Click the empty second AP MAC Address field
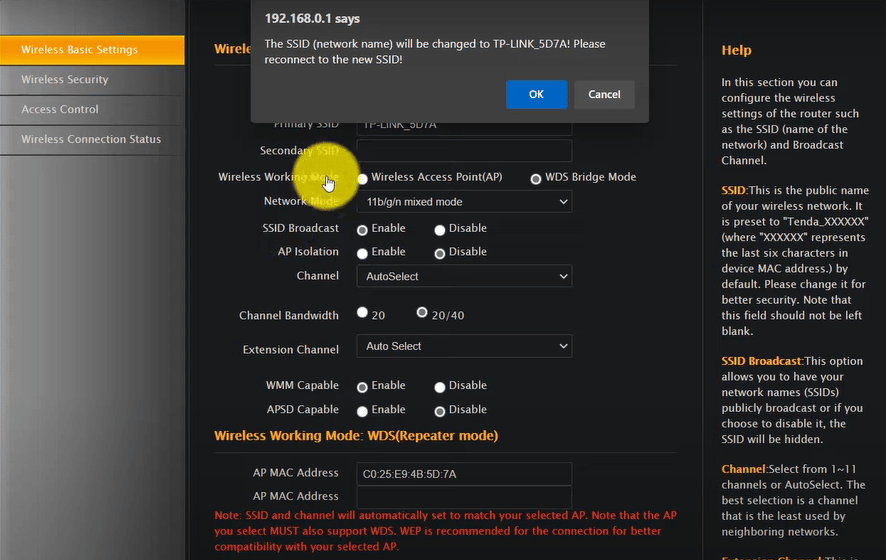 464,497
